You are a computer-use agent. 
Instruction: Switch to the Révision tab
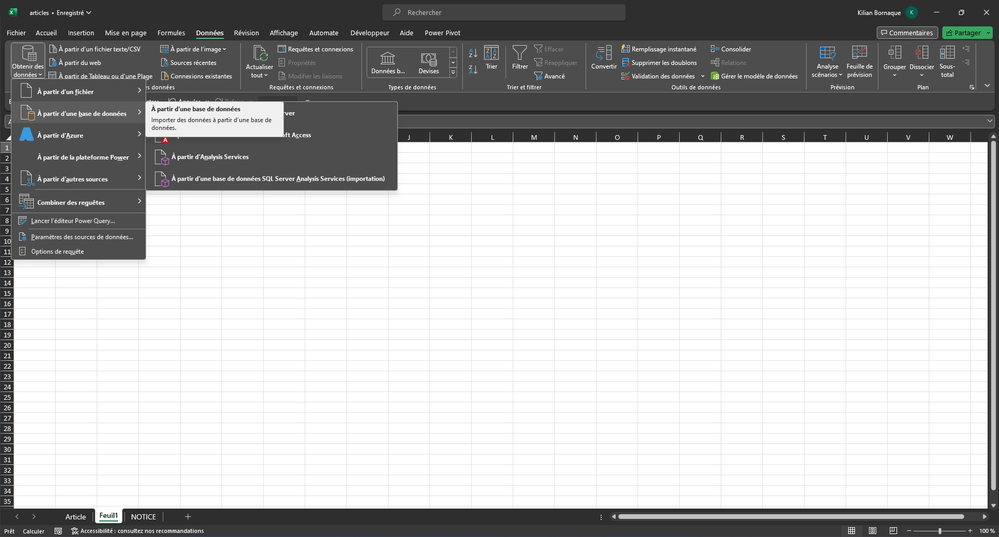pyautogui.click(x=246, y=32)
